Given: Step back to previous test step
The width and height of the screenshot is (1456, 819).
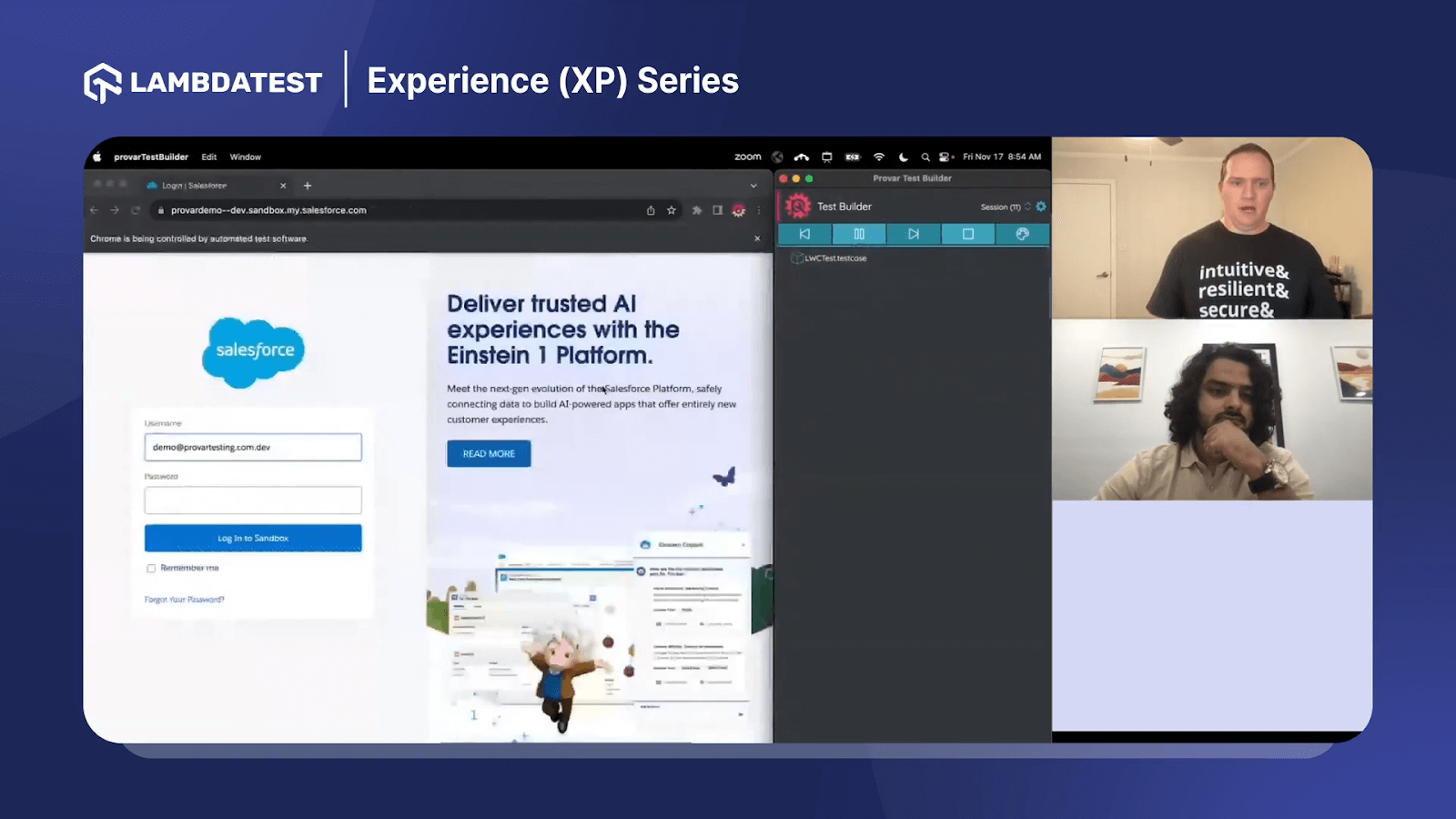Looking at the screenshot, I should point(805,234).
